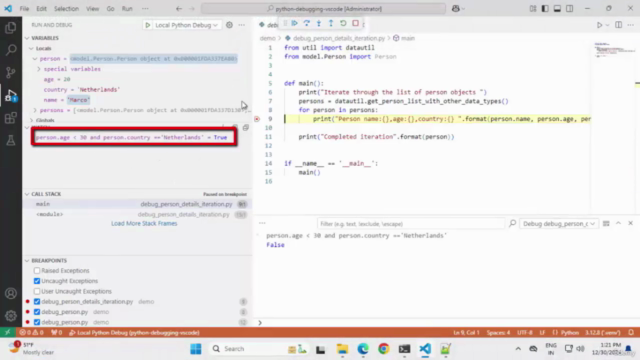Open the Go menu
The width and height of the screenshot is (640, 360).
point(110,9)
